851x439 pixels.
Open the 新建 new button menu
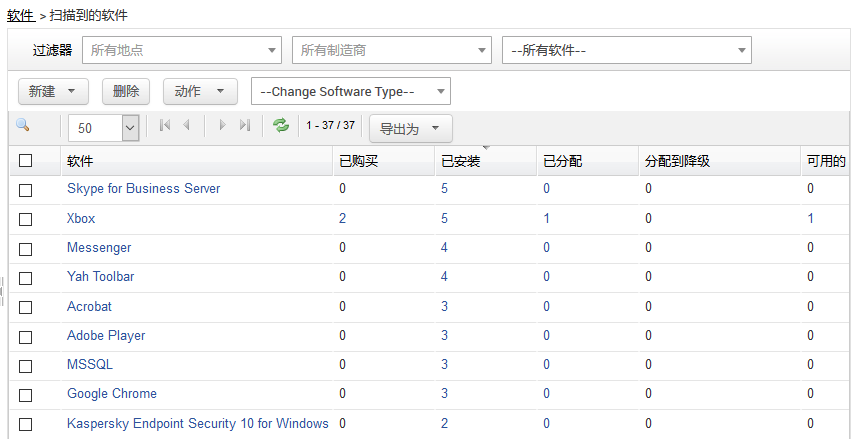point(53,92)
